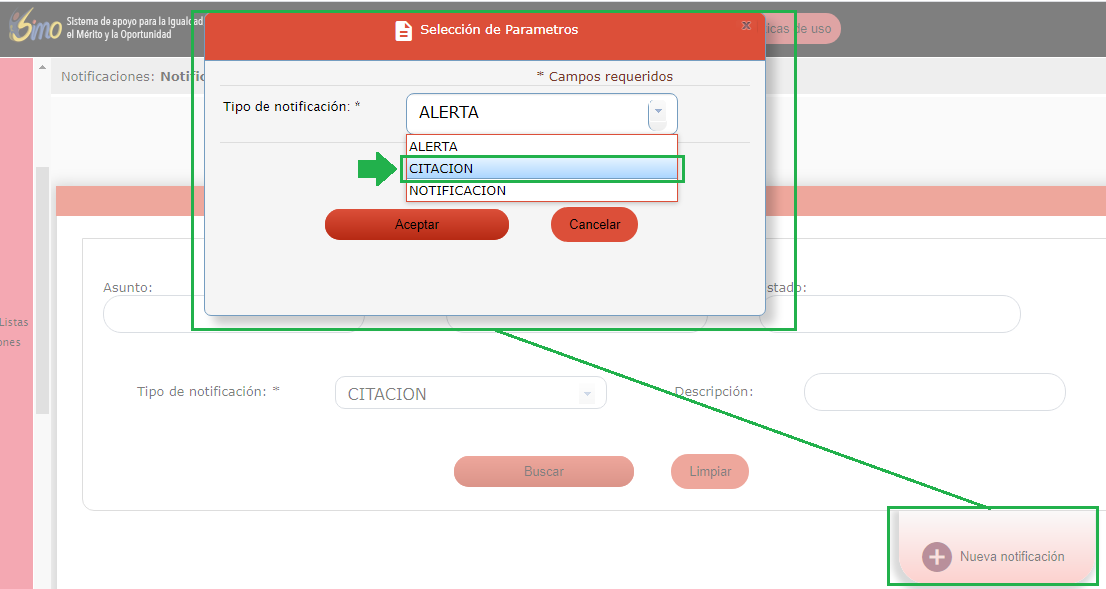1106x589 pixels.
Task: Click the SIMO logo in the header
Action: pos(34,26)
